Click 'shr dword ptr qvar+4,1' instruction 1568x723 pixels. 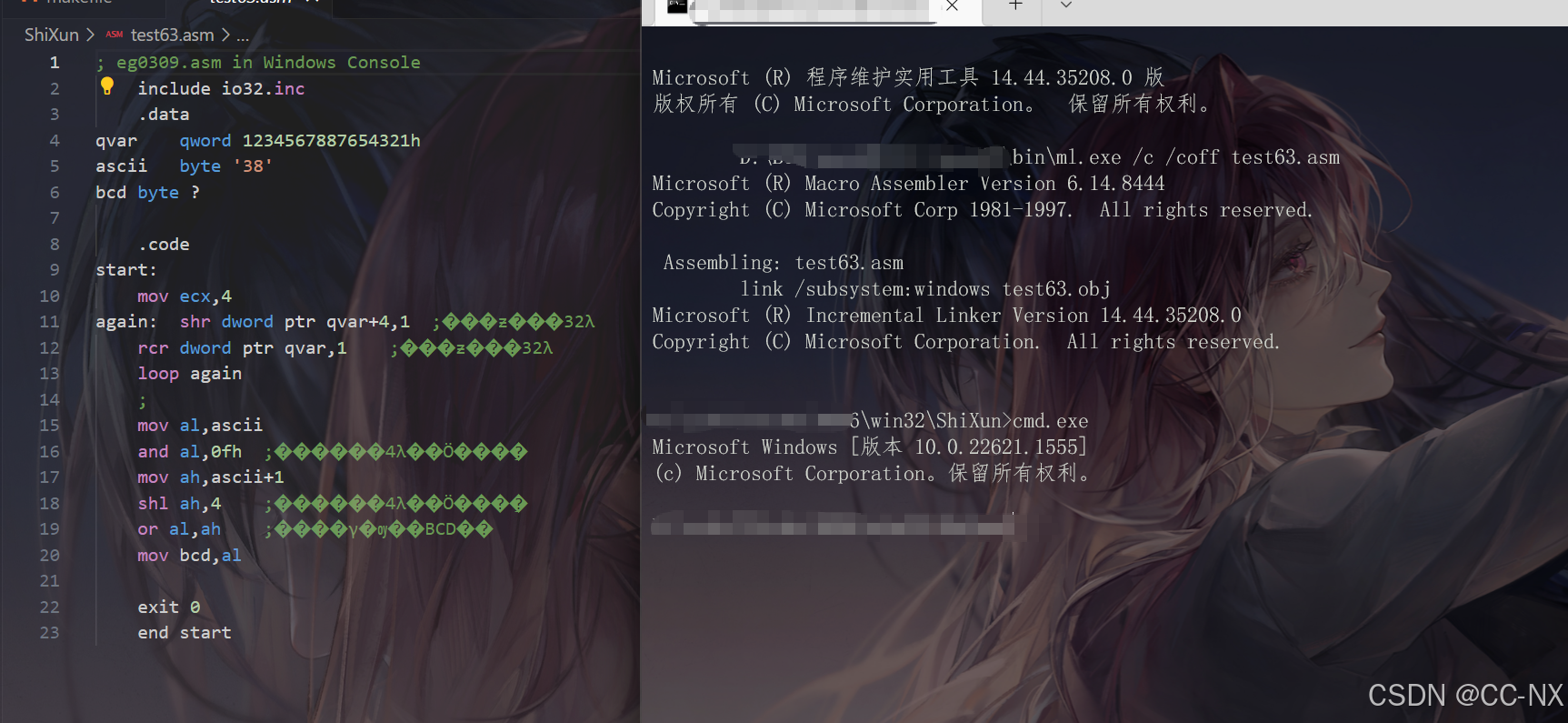[x=295, y=322]
